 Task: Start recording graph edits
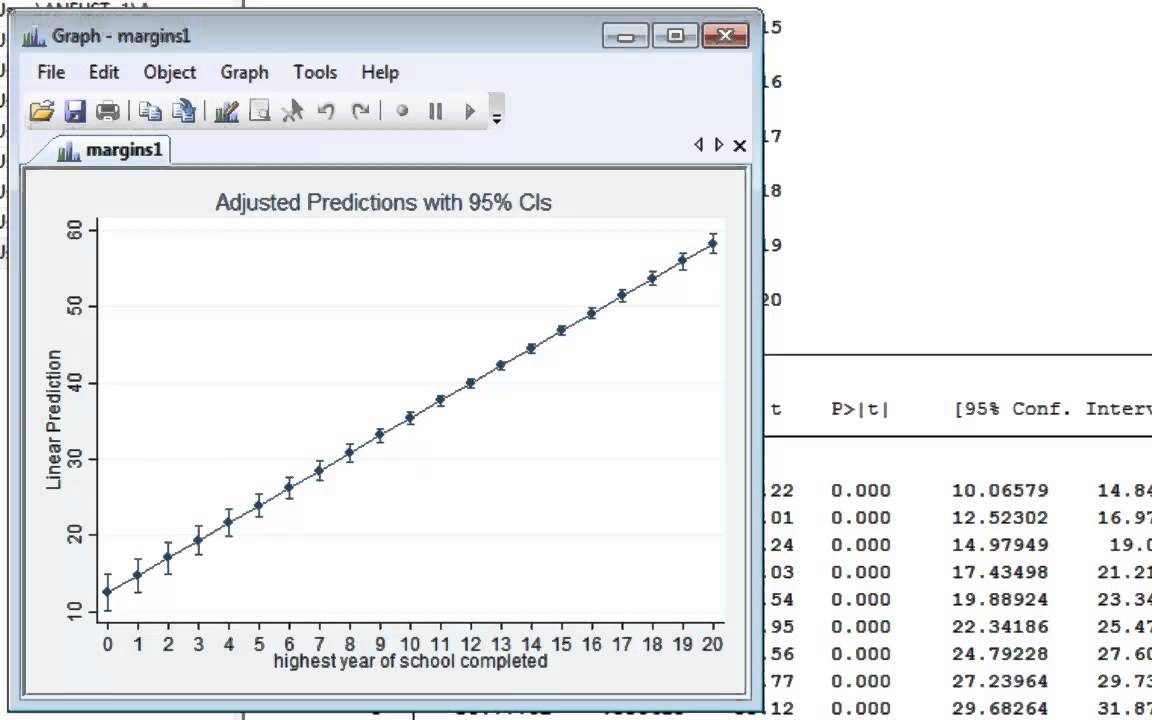tap(402, 111)
